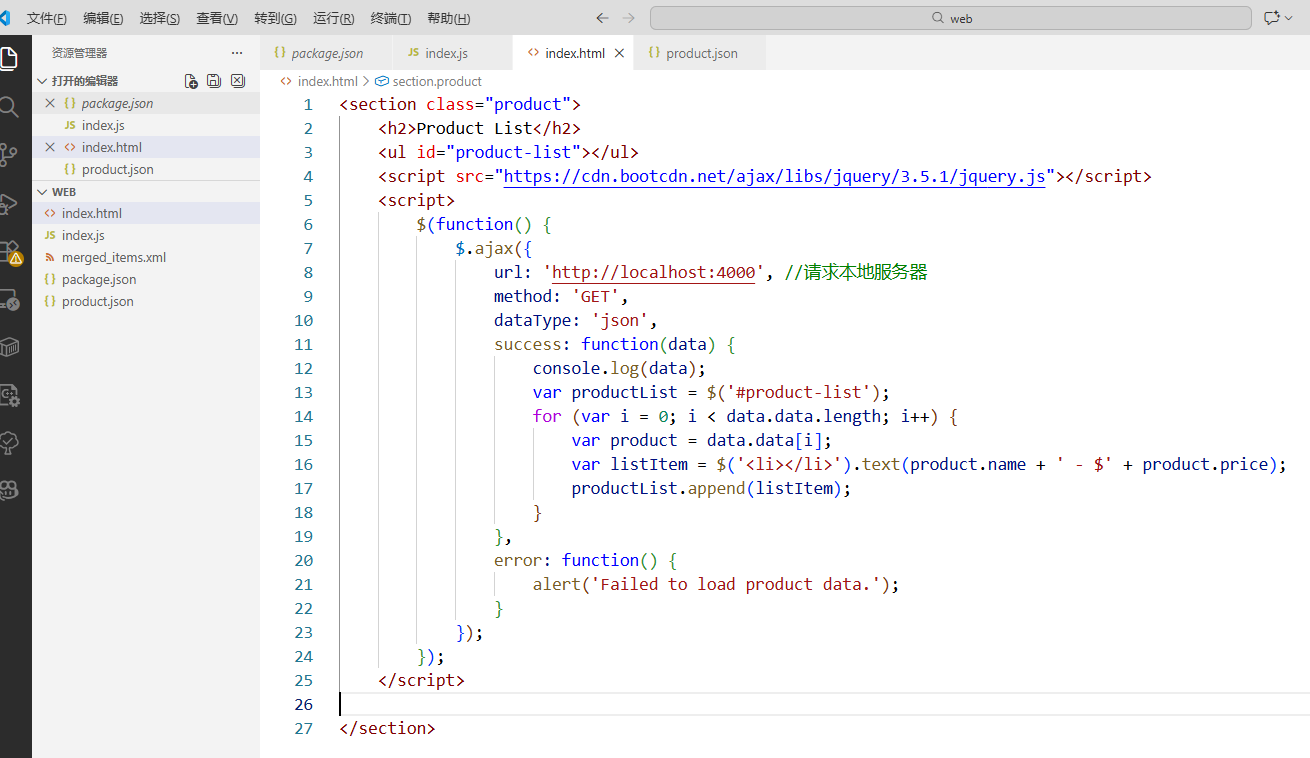The height and width of the screenshot is (758, 1310).
Task: Open merged_items.xml in the file tree
Action: point(113,257)
